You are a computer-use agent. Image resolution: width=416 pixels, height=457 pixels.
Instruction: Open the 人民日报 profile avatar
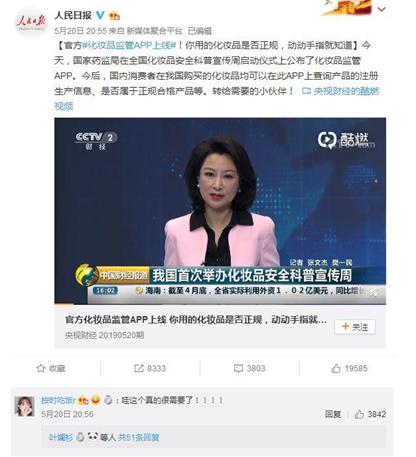tap(31, 22)
